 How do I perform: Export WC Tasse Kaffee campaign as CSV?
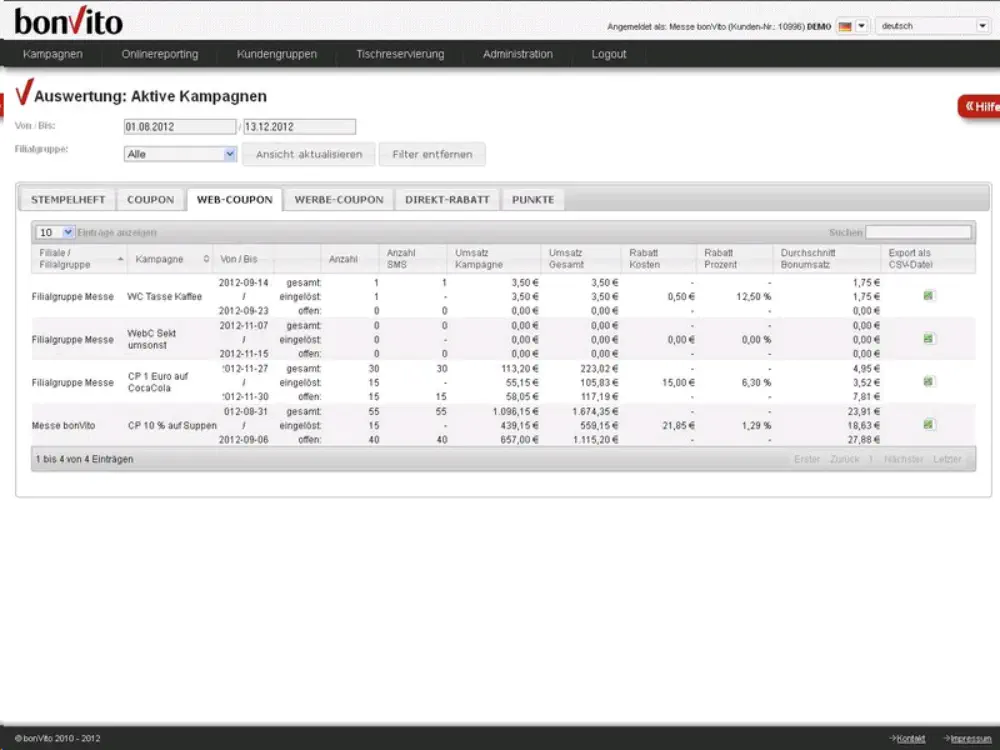tap(929, 296)
